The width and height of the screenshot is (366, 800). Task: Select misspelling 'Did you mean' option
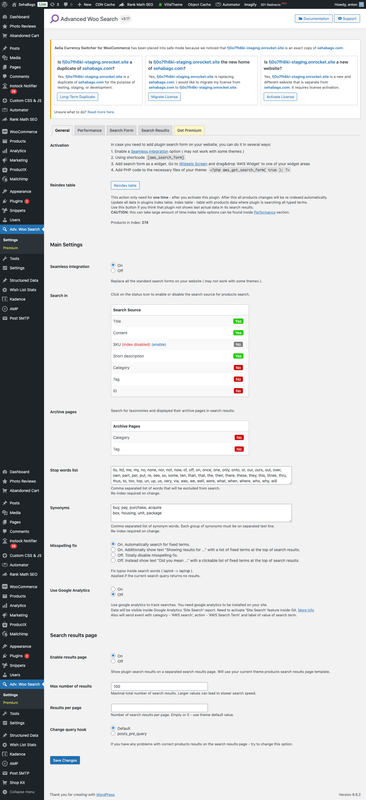(x=113, y=560)
